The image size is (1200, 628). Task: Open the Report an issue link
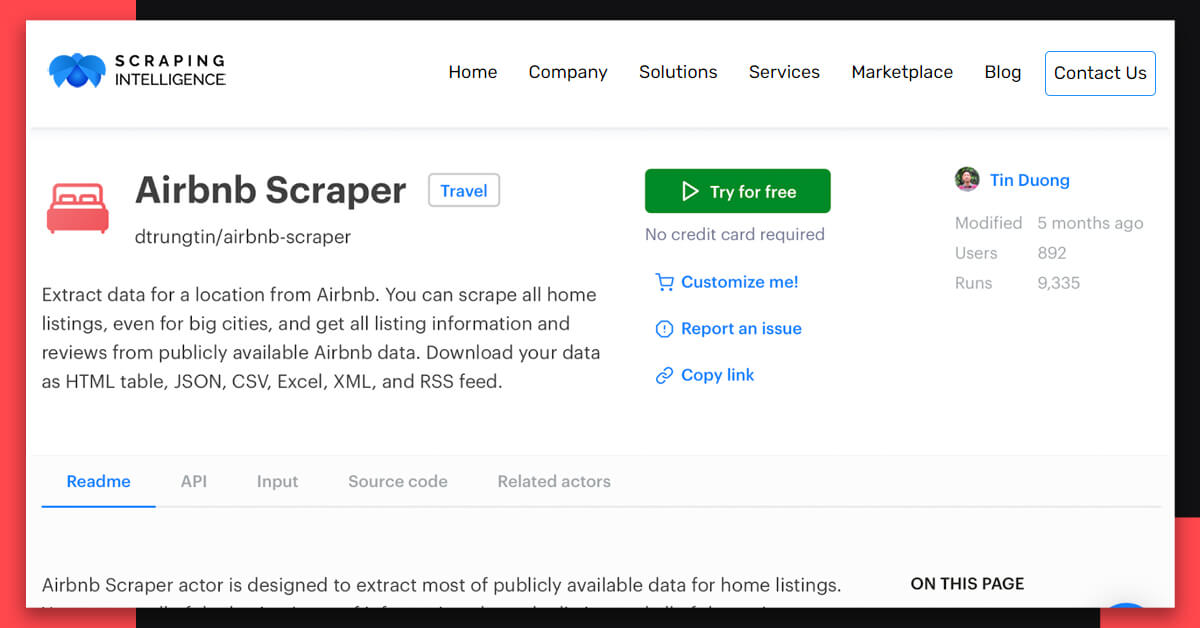[x=741, y=329]
